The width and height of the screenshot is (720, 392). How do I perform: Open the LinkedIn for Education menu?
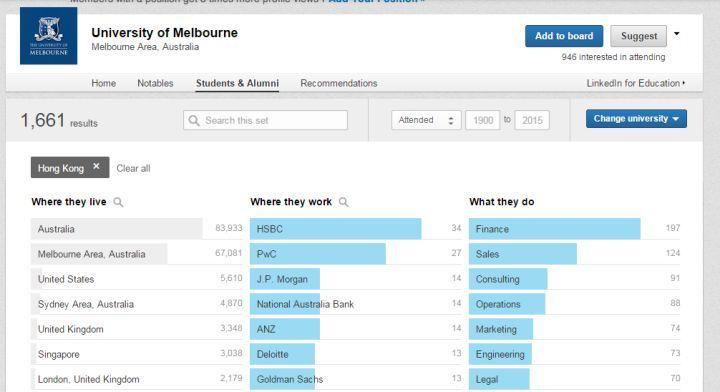click(636, 83)
